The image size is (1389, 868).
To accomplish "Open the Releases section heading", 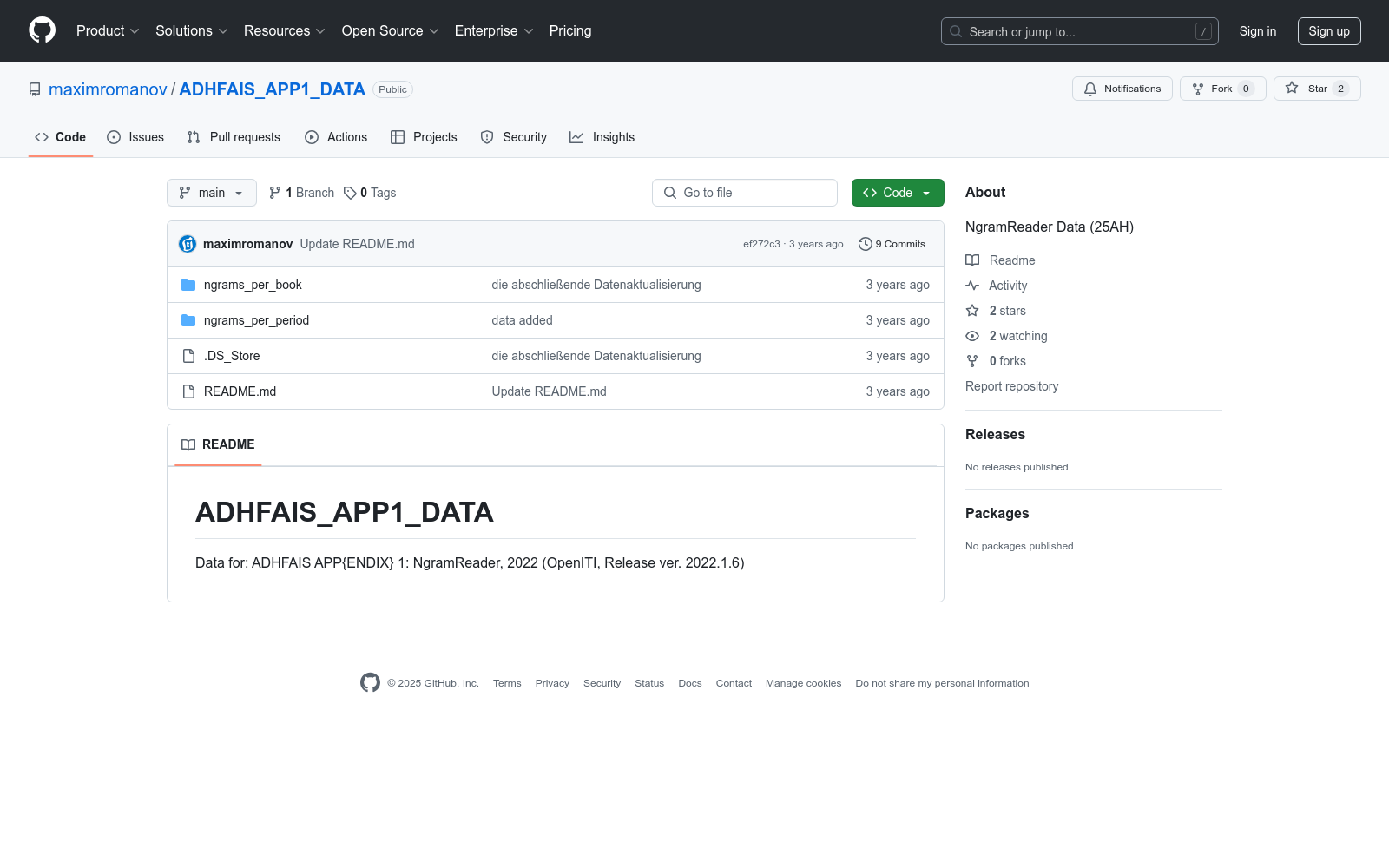I will click(x=995, y=434).
